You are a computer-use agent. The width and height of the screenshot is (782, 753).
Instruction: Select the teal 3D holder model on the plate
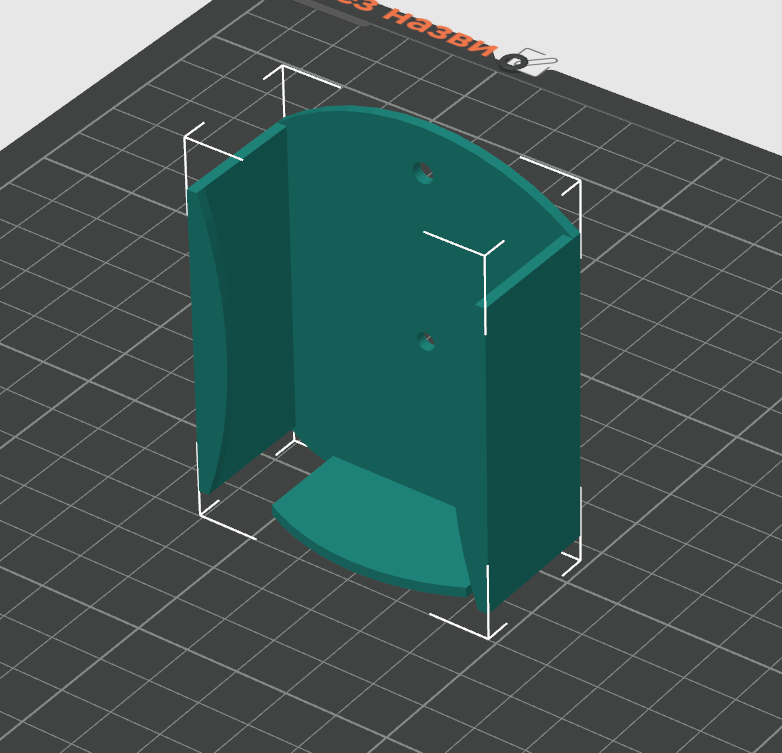(384, 357)
